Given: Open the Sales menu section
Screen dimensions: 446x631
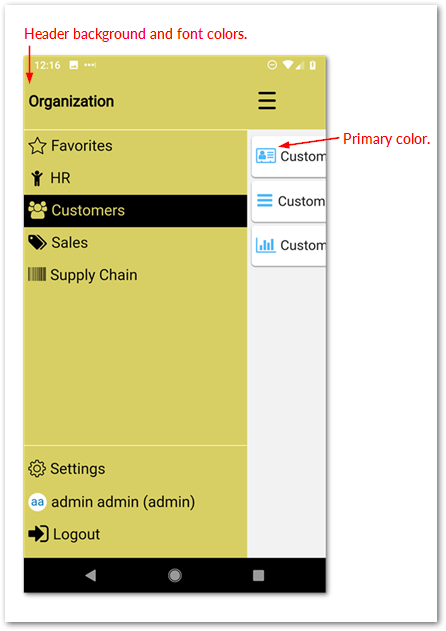Looking at the screenshot, I should [x=135, y=243].
